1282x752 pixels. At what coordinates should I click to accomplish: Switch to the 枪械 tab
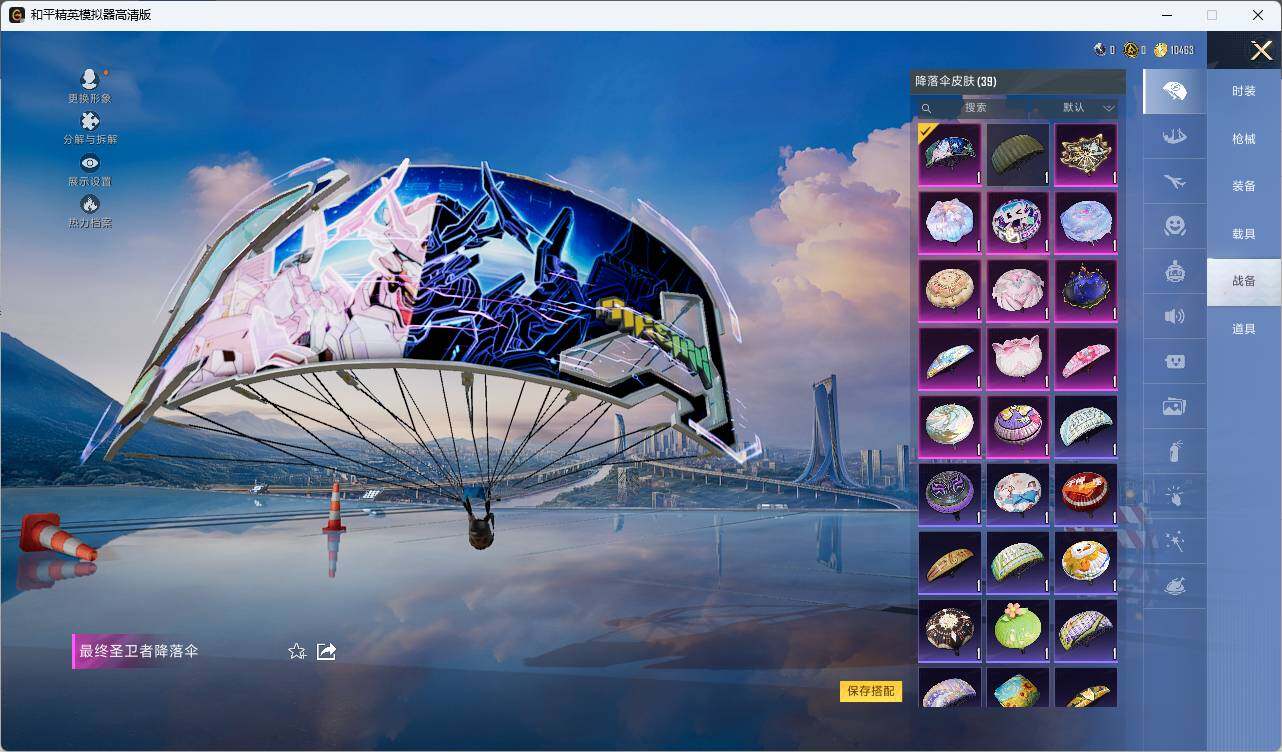(x=1243, y=139)
